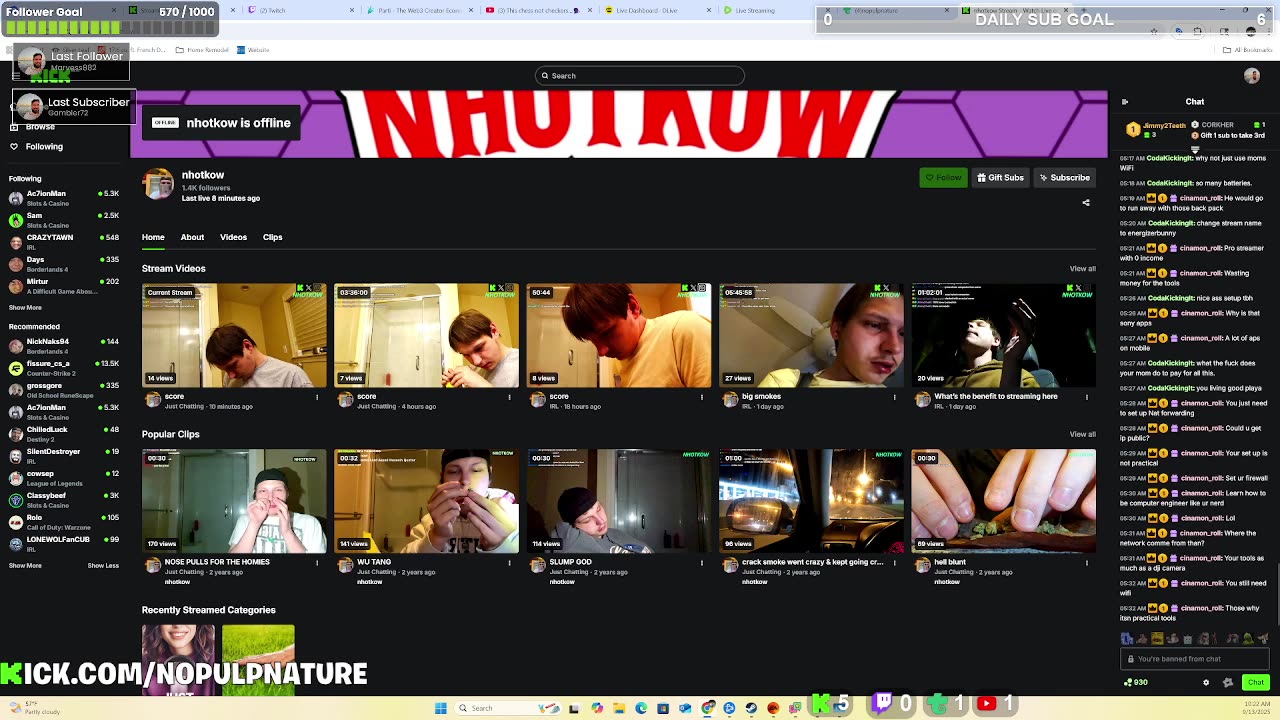1280x720 pixels.
Task: Open nhotkow channel avatar
Action: pyautogui.click(x=158, y=184)
